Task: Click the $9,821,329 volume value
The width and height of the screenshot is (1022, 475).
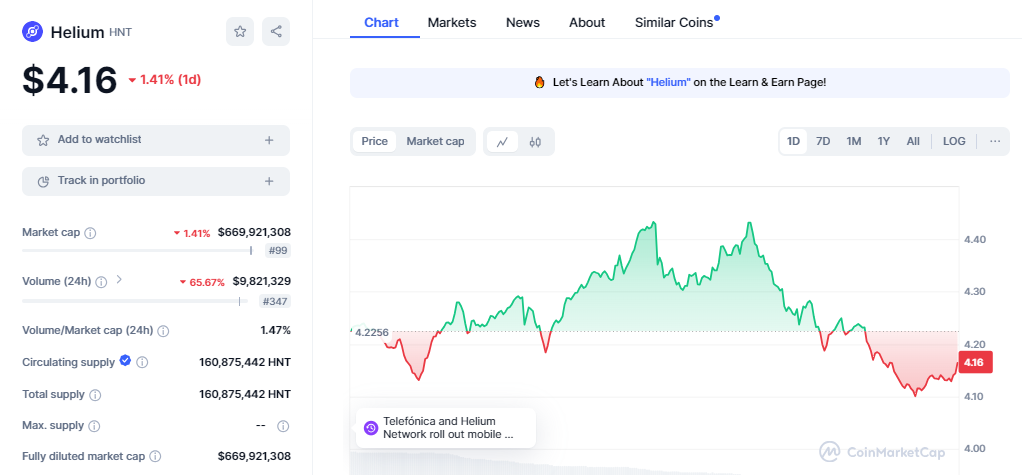Action: point(262,281)
